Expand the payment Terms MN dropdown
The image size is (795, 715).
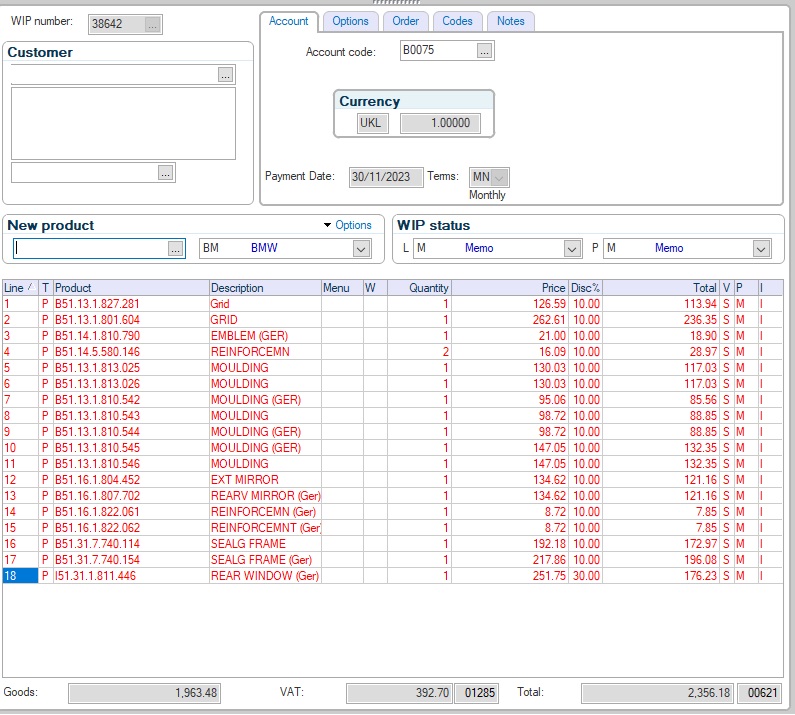click(x=500, y=177)
